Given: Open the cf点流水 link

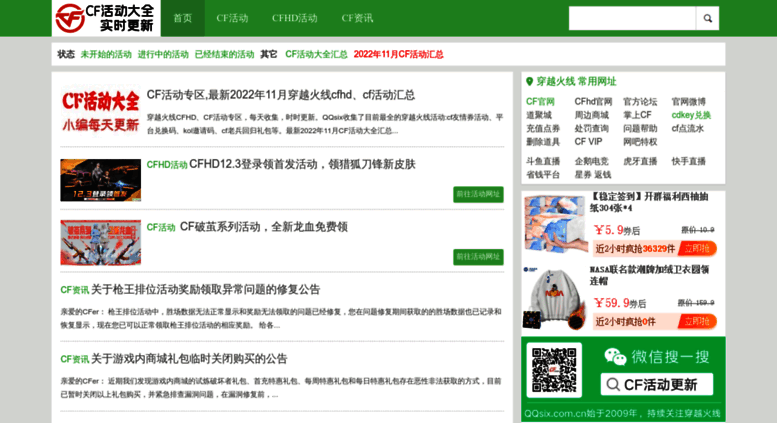Looking at the screenshot, I should (688, 128).
